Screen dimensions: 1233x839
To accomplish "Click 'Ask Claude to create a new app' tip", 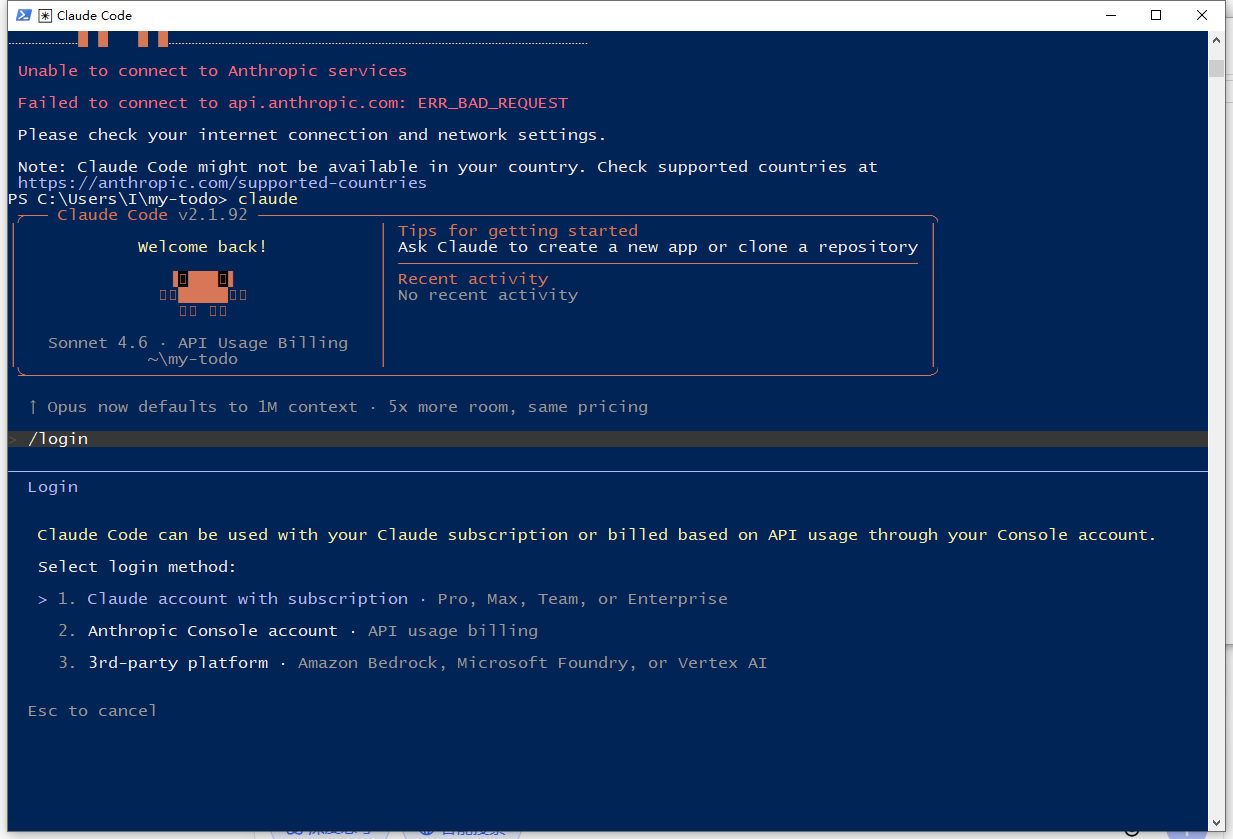I will pos(658,247).
